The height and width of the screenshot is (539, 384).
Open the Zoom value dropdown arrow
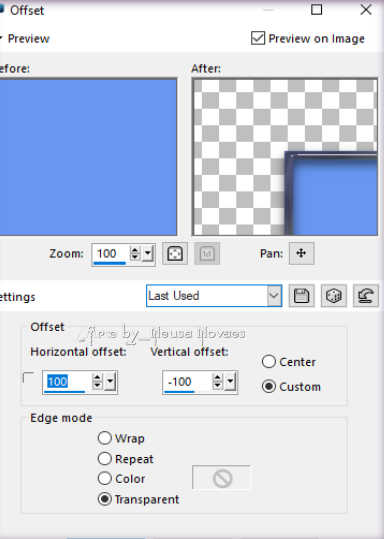coord(148,254)
